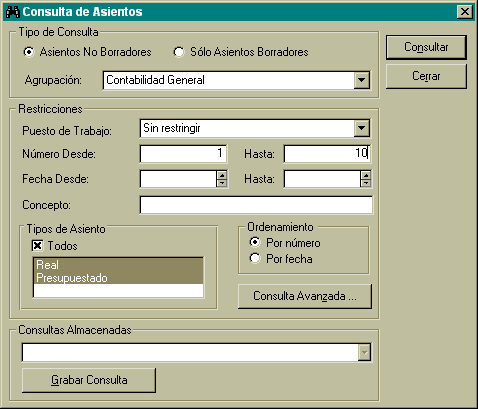The image size is (478, 409).
Task: Open Consulta Avanzada dialog
Action: (x=305, y=296)
